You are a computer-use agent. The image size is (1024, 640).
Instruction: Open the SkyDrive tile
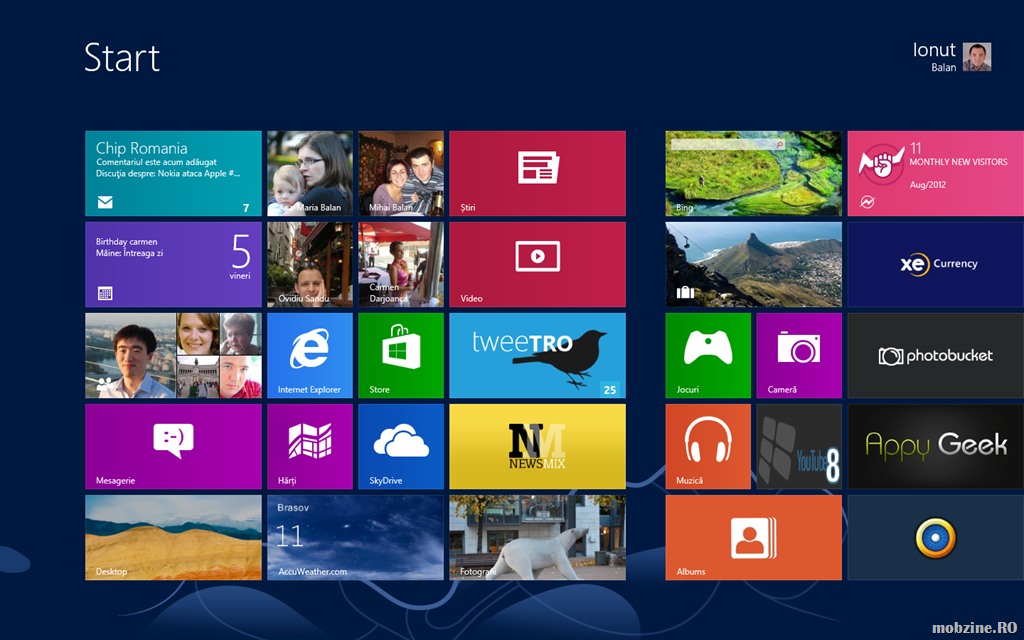[x=401, y=446]
